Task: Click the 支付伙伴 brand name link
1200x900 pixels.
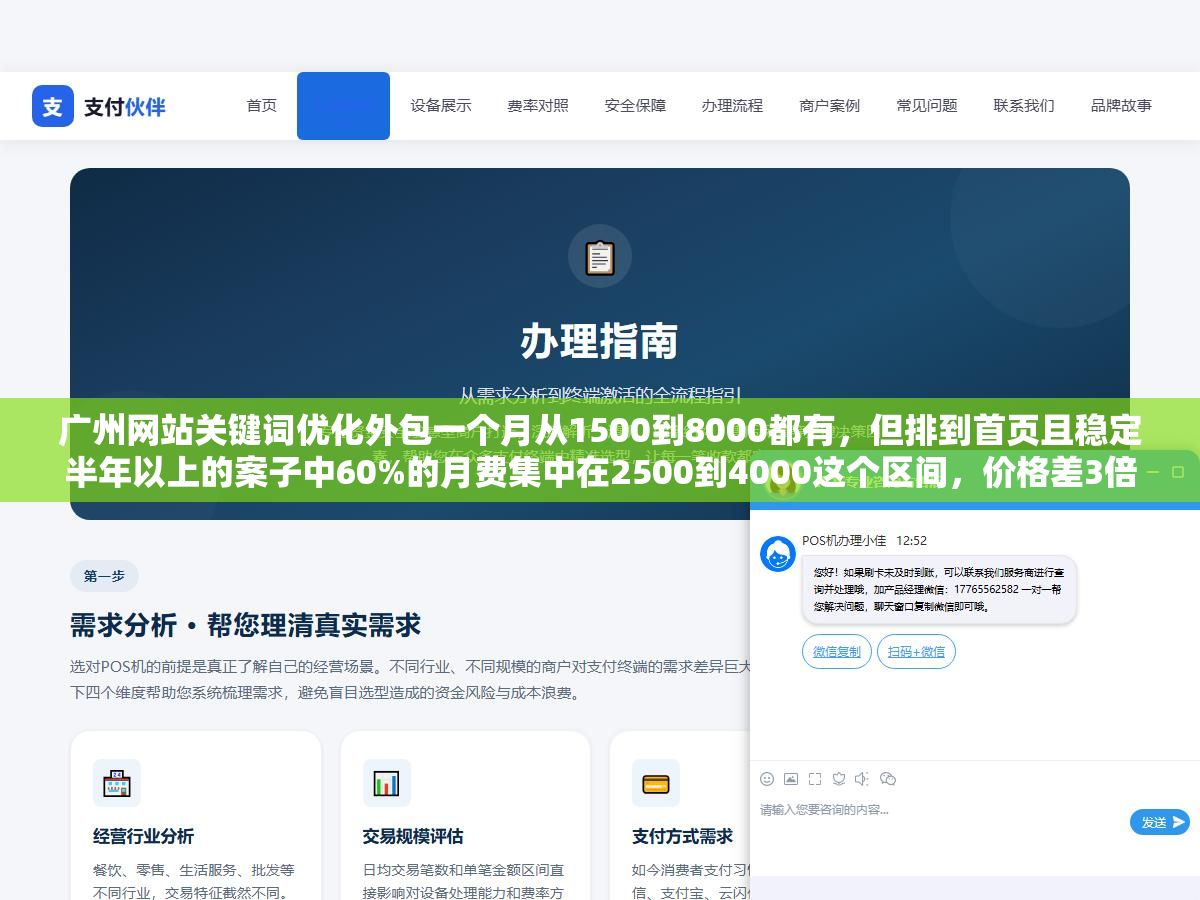Action: (125, 106)
